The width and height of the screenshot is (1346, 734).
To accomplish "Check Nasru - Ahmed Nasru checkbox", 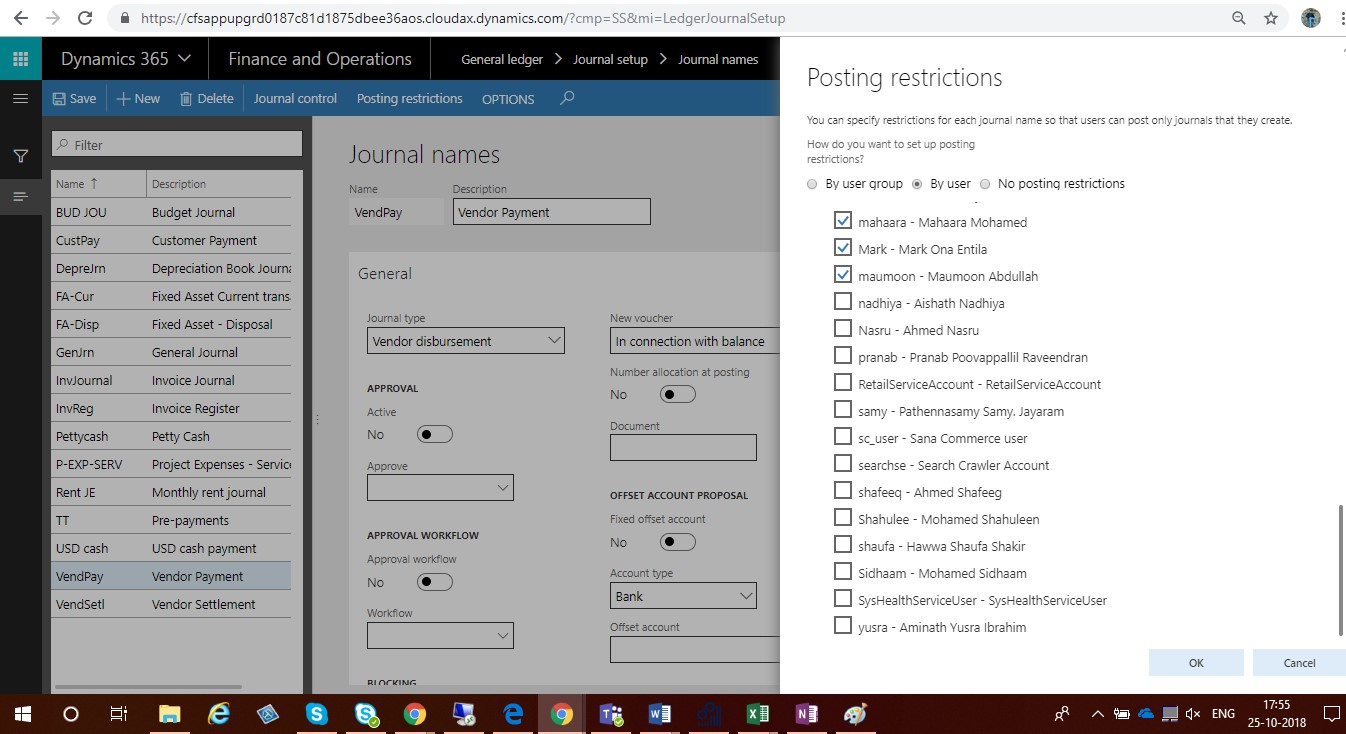I will point(842,329).
